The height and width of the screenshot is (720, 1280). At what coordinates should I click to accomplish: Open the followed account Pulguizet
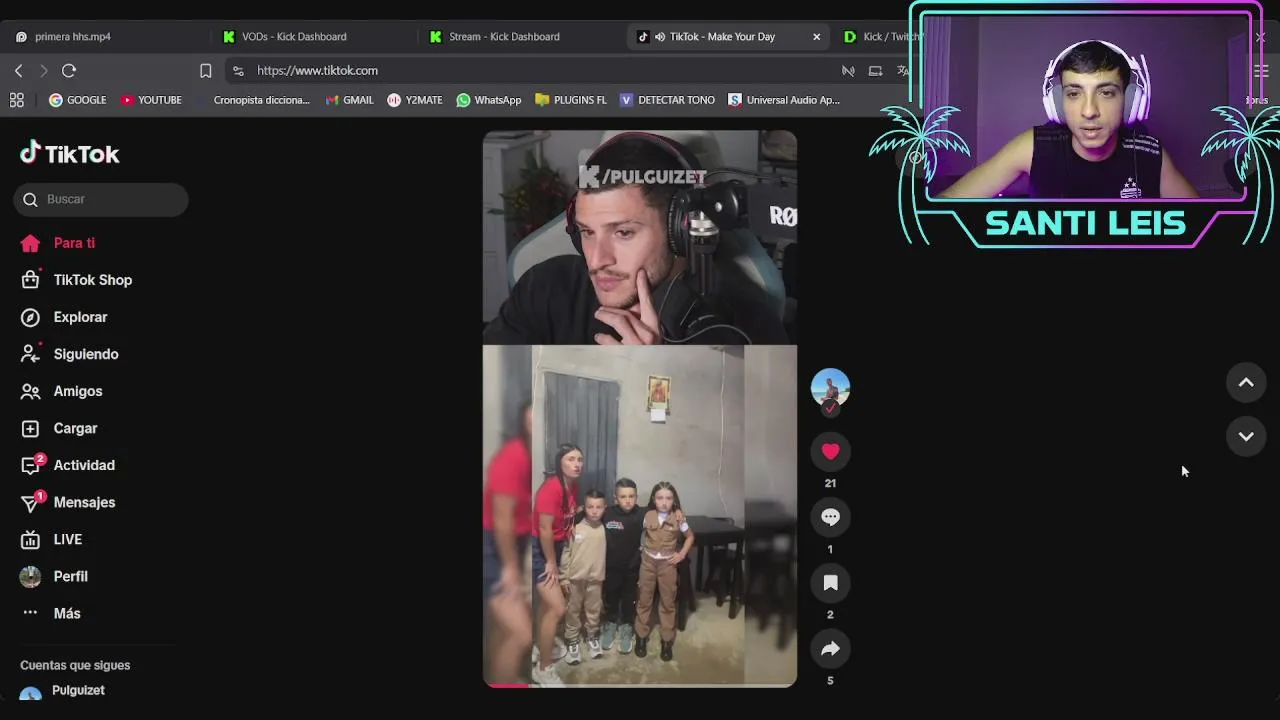(78, 691)
